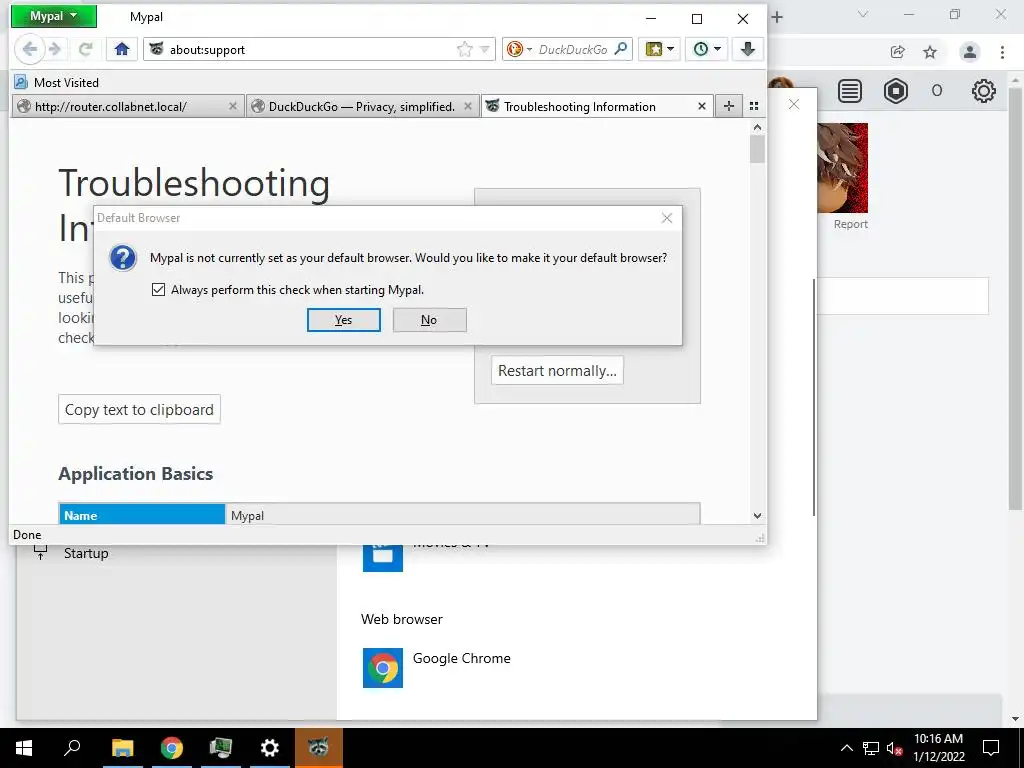Choose No in Default Browser dialog

pyautogui.click(x=429, y=320)
